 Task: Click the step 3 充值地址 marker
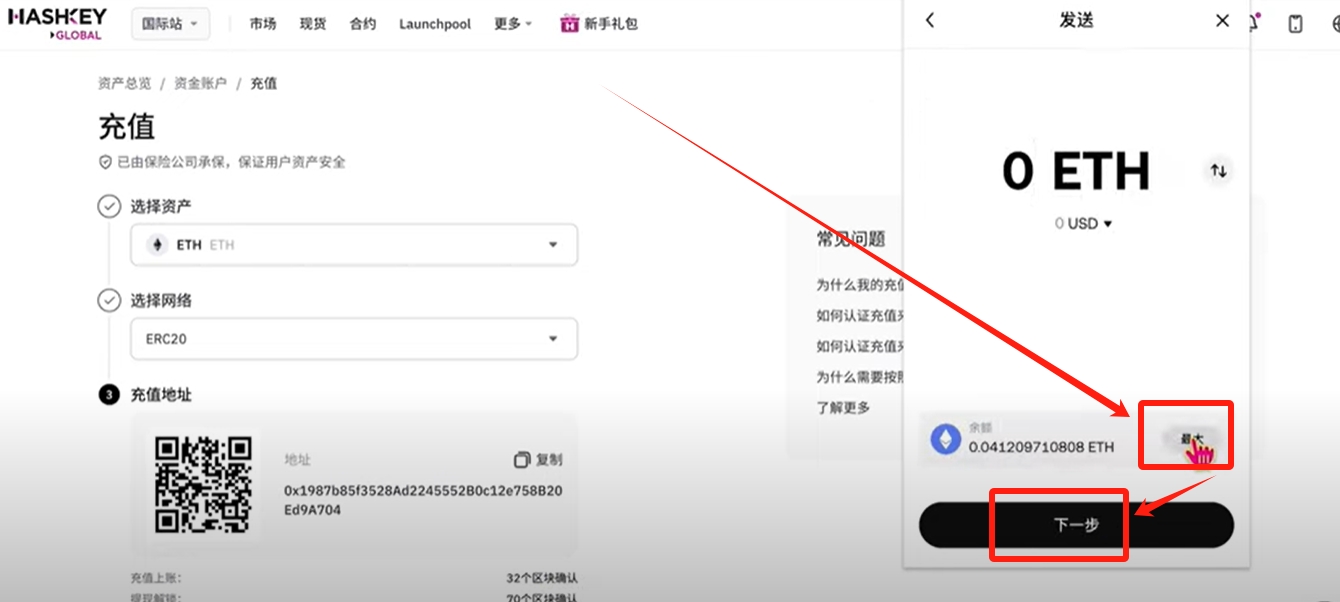point(108,395)
